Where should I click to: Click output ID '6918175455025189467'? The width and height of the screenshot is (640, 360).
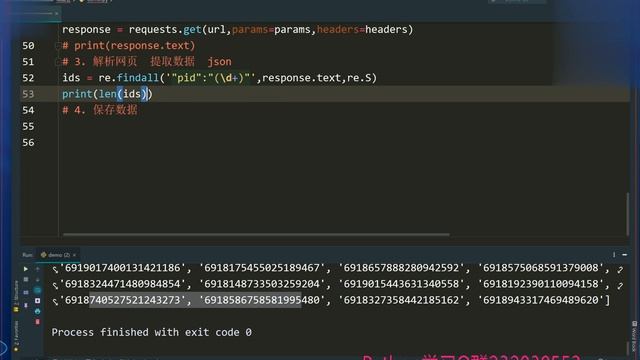[x=262, y=268]
